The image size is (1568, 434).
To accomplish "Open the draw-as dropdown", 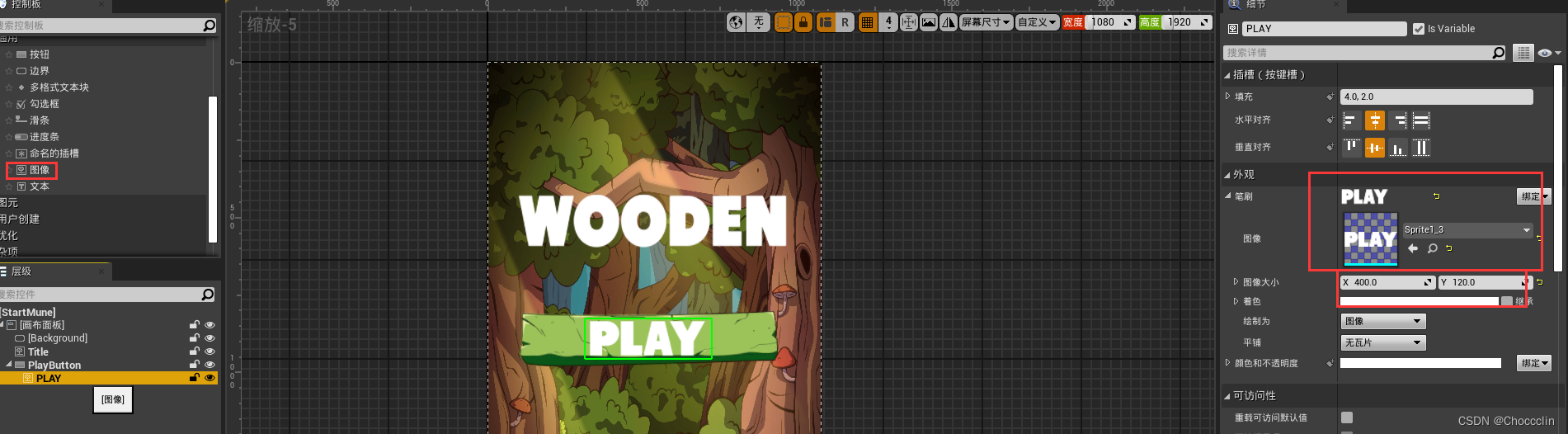I will (x=1383, y=322).
